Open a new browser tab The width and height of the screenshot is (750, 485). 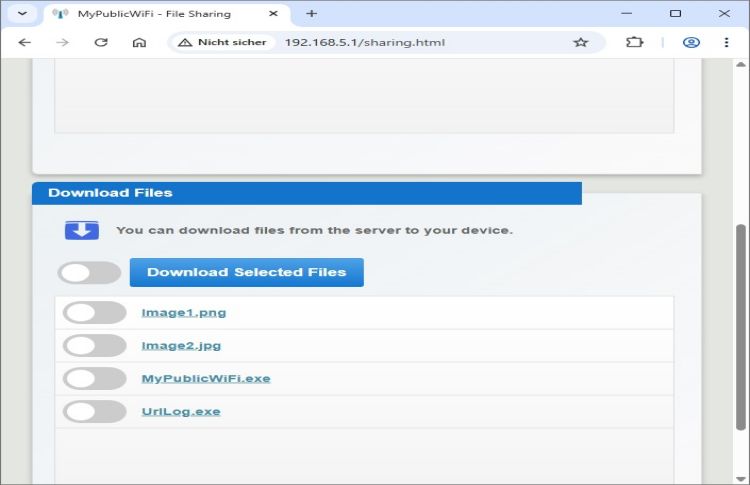pos(311,13)
